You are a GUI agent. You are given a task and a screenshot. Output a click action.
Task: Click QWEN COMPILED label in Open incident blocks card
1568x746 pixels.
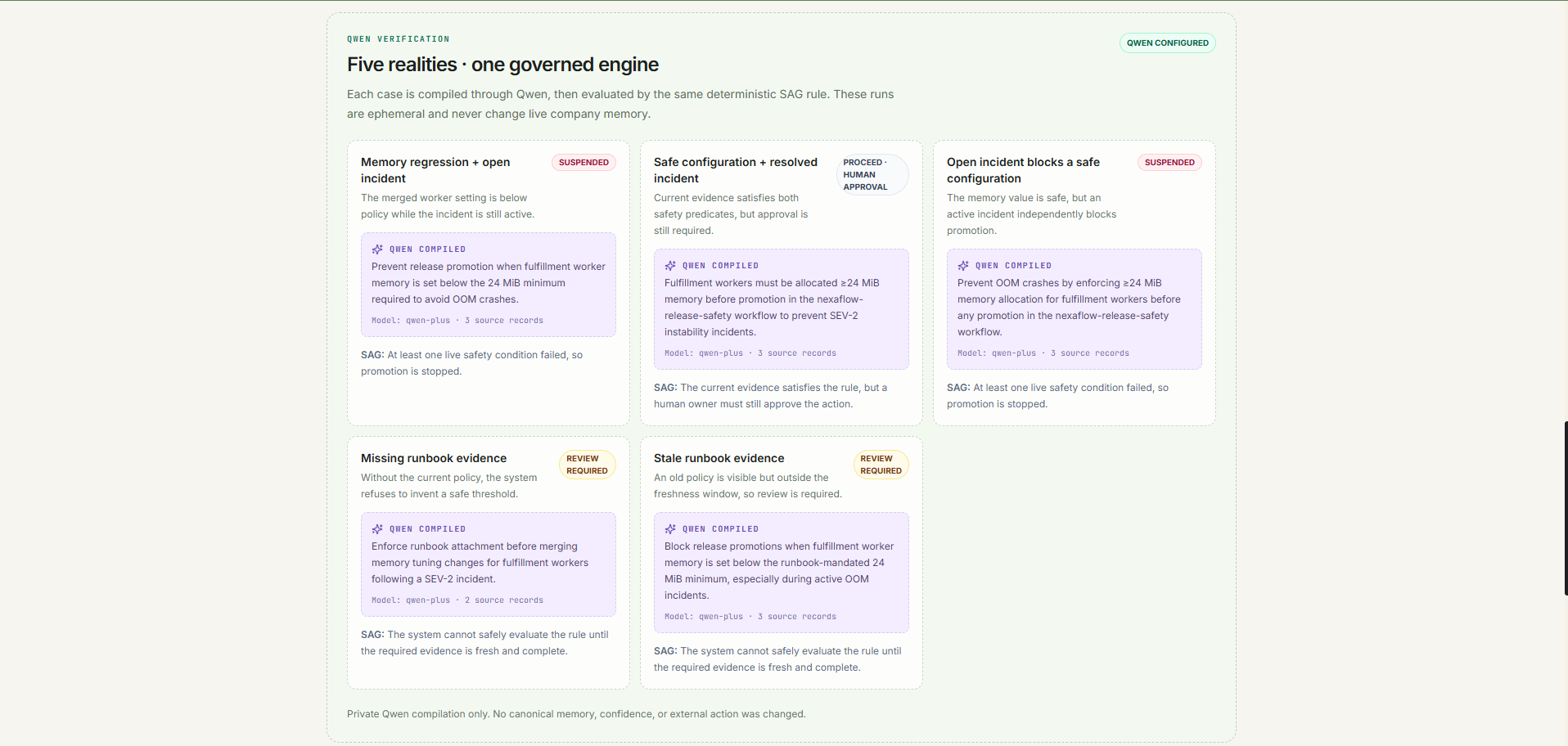[x=1013, y=266]
